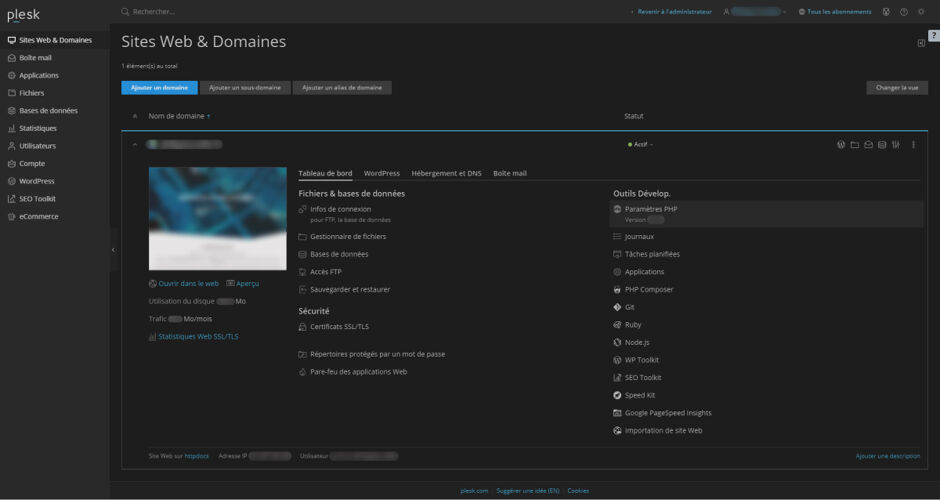Toggle the theme icon at top right
The width and height of the screenshot is (940, 500).
(921, 12)
